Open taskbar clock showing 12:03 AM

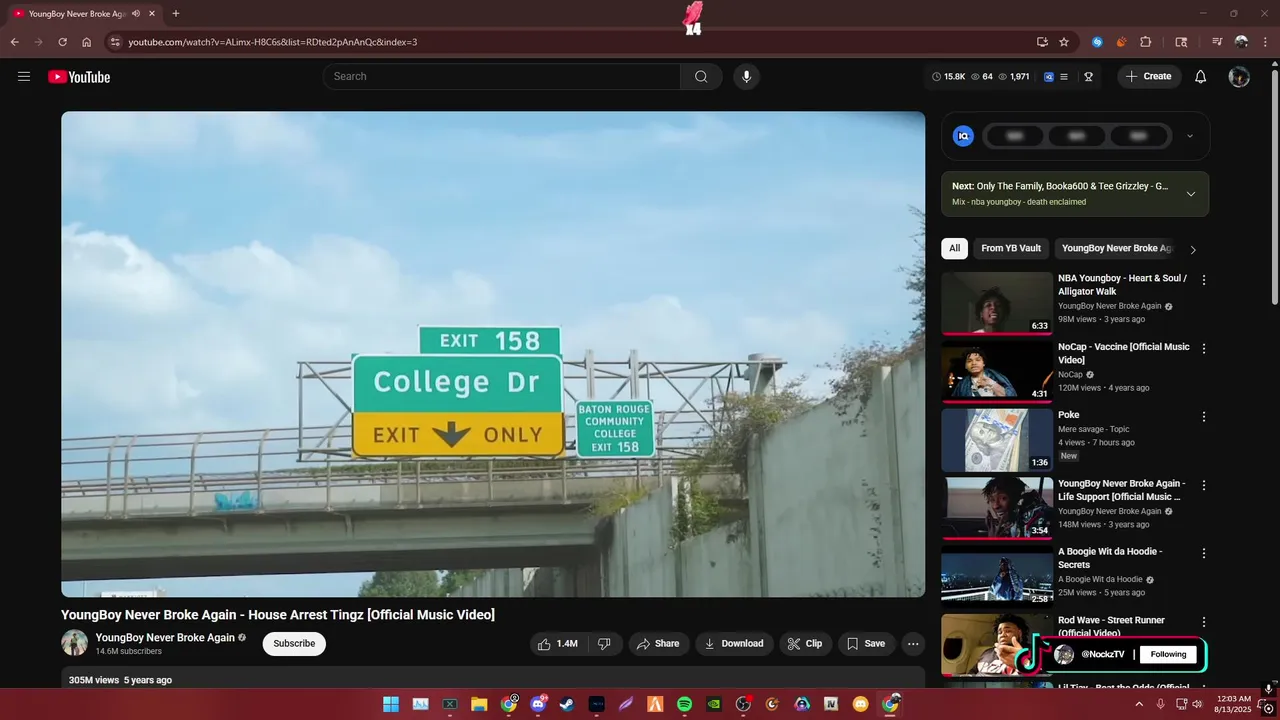pyautogui.click(x=1234, y=704)
